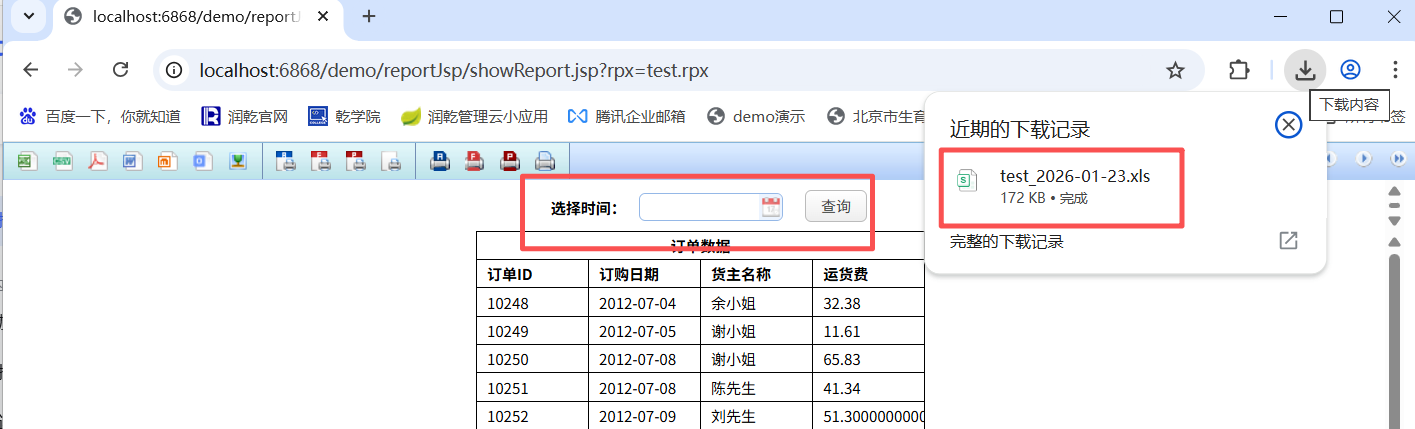Click plain white-page printer icon
Image resolution: width=1415 pixels, height=429 pixels.
coord(392,160)
